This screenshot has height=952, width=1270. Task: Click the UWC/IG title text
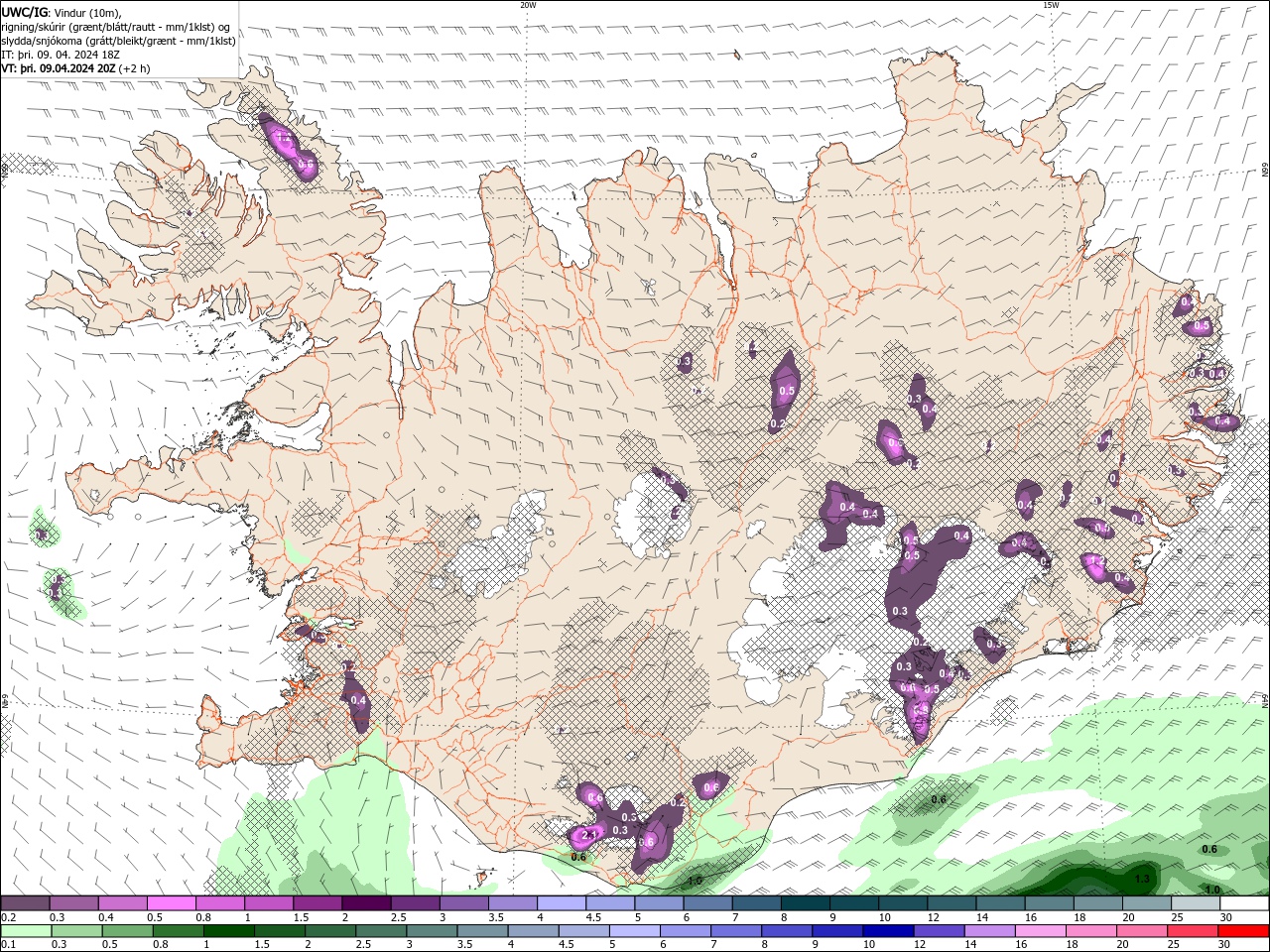coord(24,12)
